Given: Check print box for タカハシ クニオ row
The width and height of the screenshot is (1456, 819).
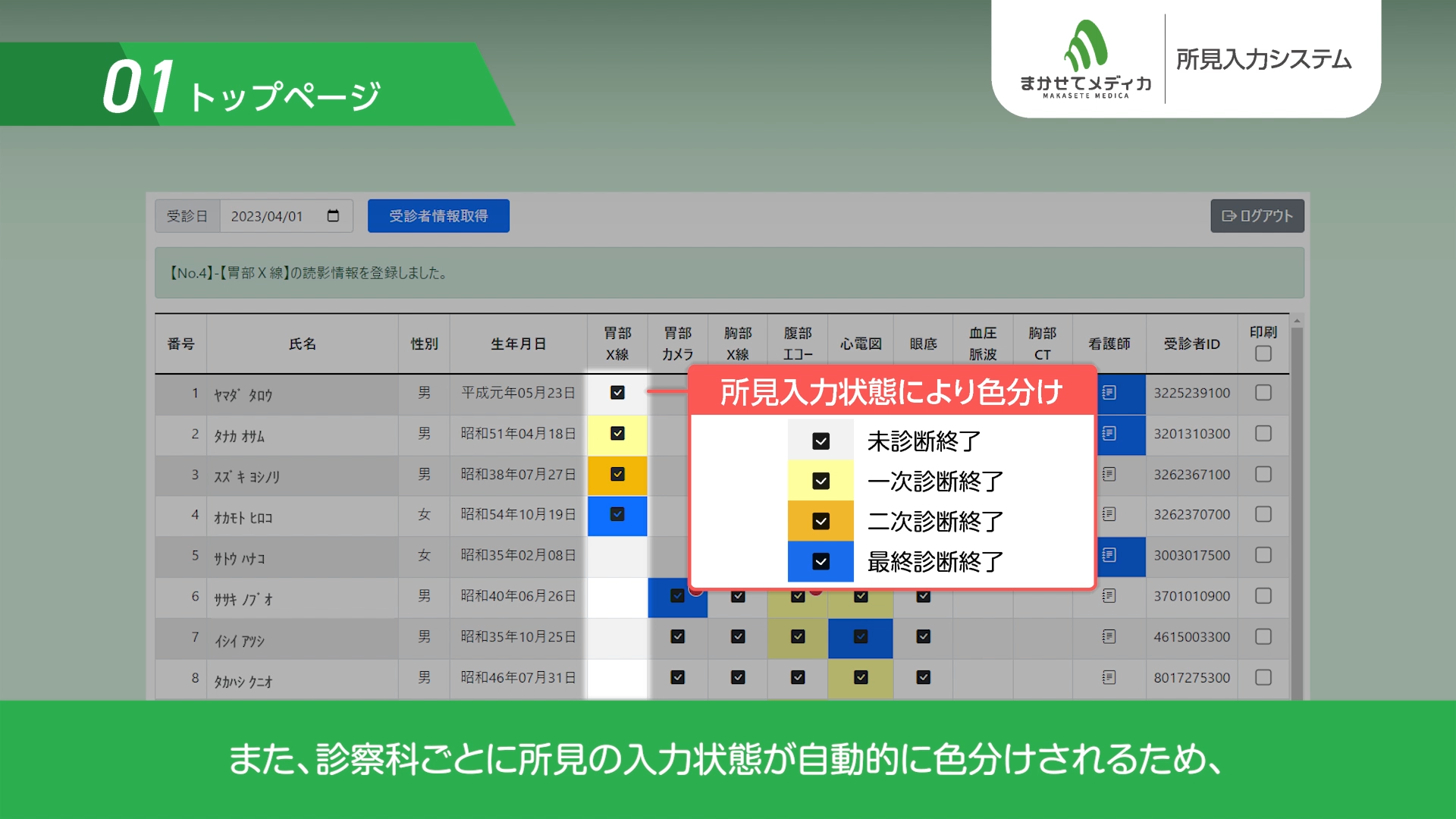Looking at the screenshot, I should pyautogui.click(x=1263, y=677).
